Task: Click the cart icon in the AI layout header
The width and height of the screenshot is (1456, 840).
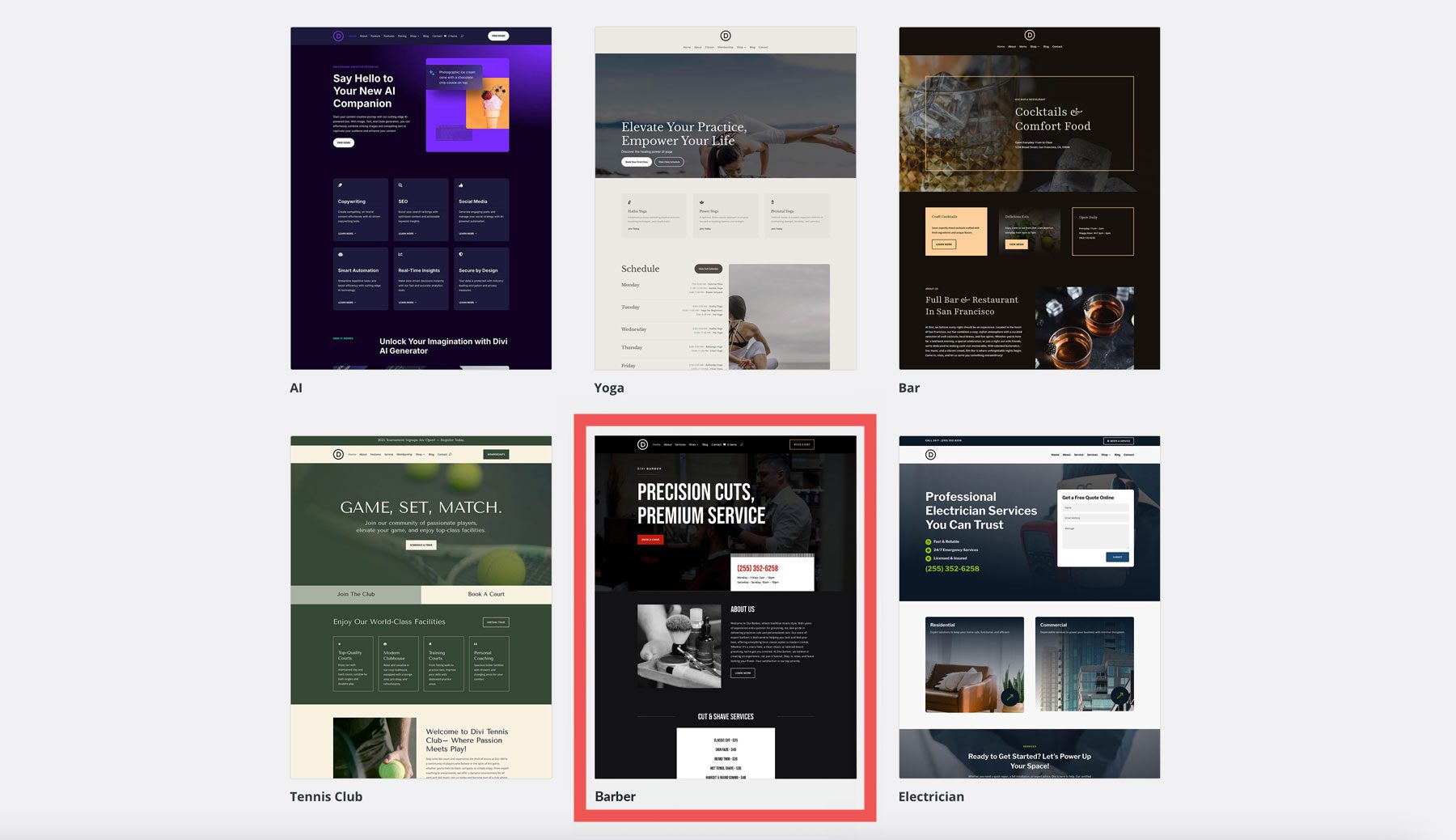Action: point(444,36)
